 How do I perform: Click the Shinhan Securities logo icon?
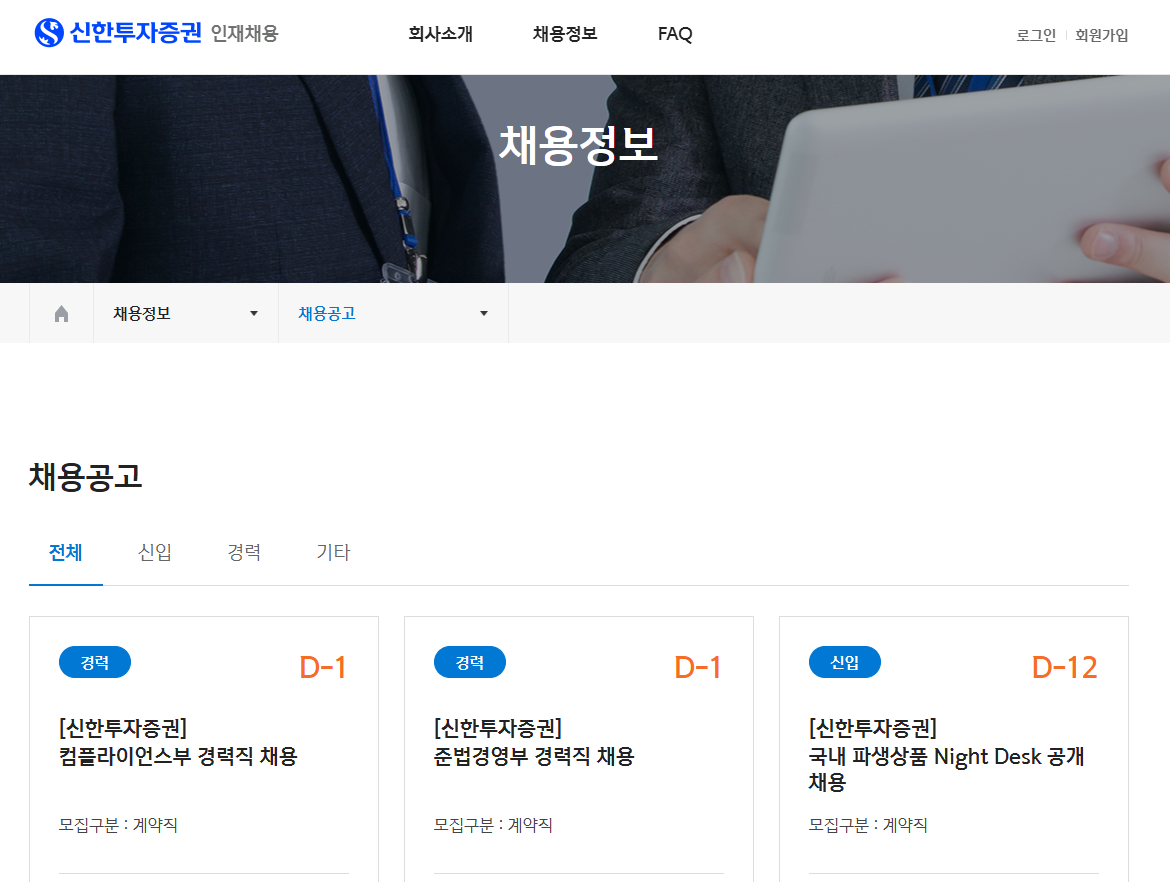tap(49, 33)
